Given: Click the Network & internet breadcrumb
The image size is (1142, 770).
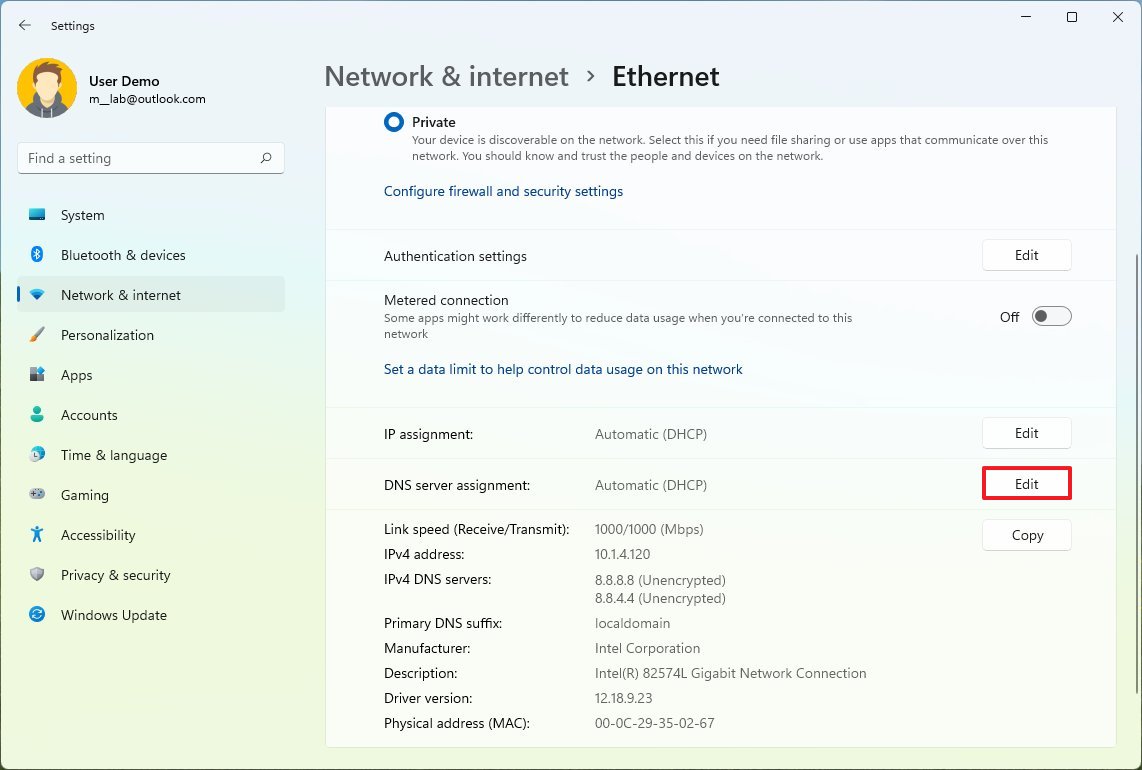Looking at the screenshot, I should pyautogui.click(x=446, y=77).
